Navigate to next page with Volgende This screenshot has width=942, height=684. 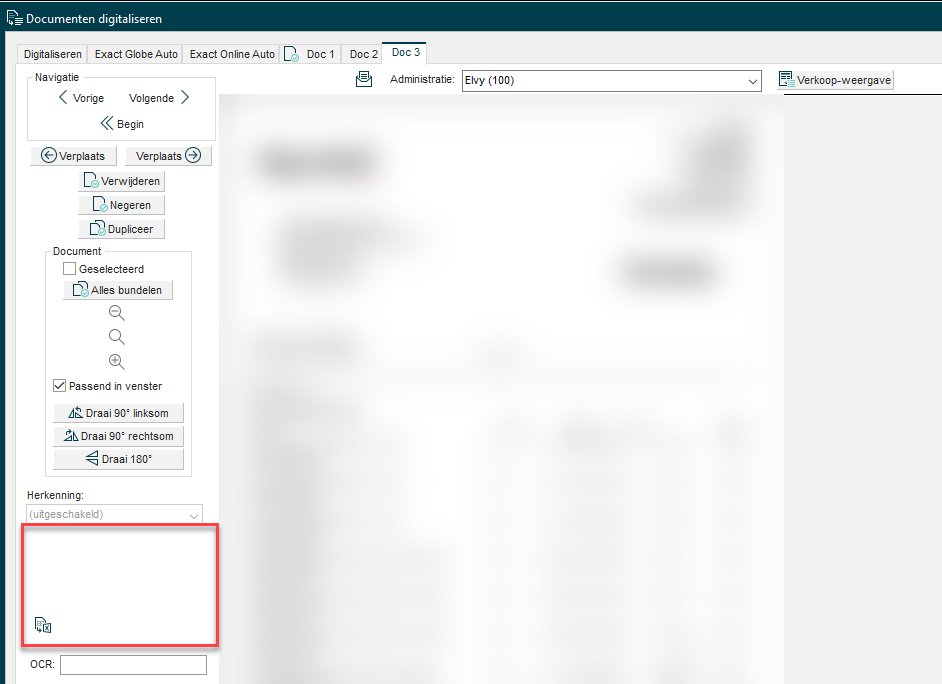[159, 98]
